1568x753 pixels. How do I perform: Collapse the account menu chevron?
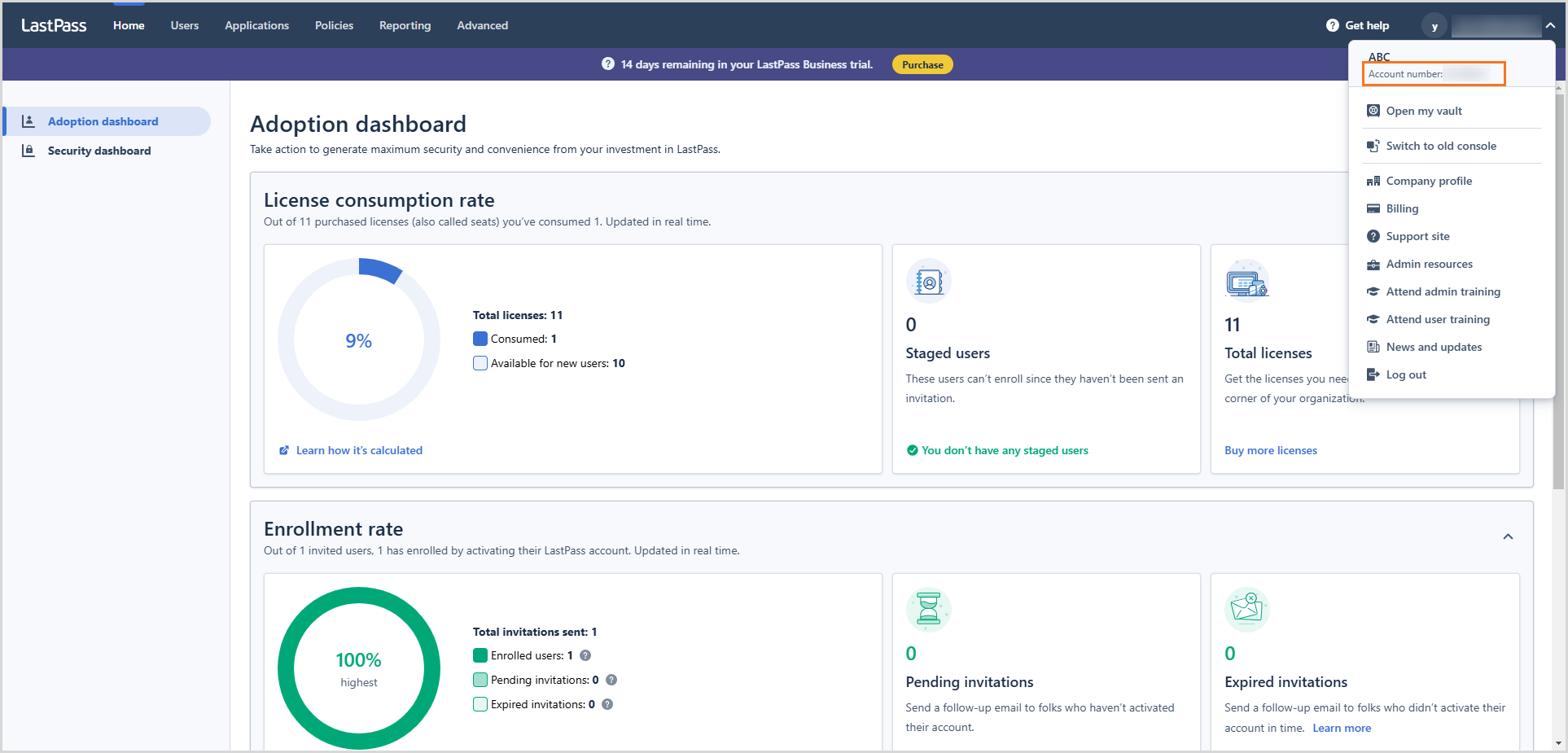click(1550, 25)
